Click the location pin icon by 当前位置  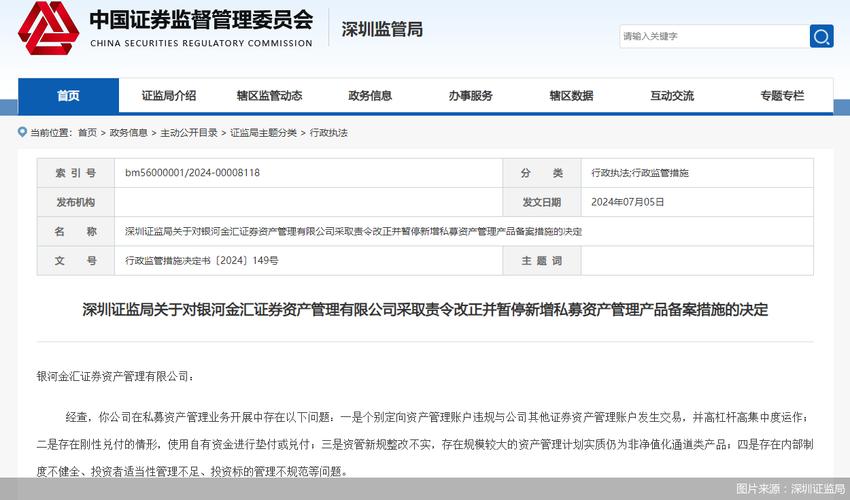pos(22,132)
